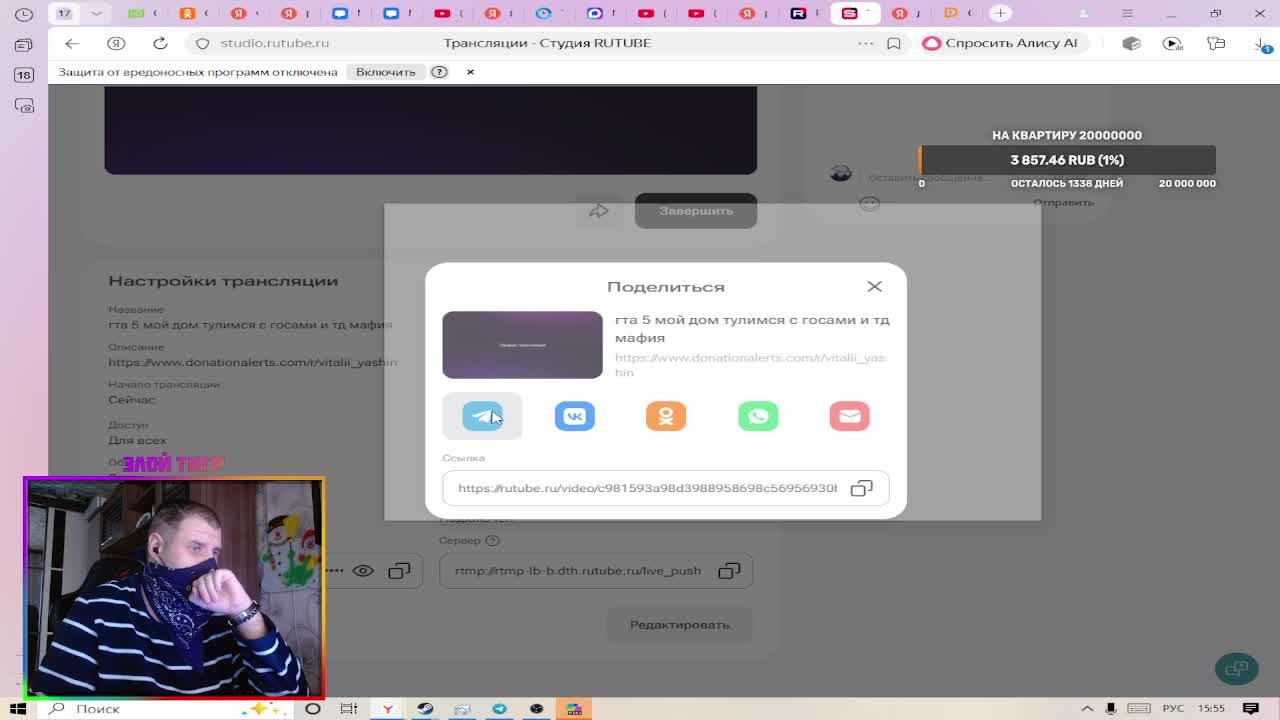The height and width of the screenshot is (720, 1280).
Task: Open the Yandex browser taskbar icon
Action: click(x=387, y=708)
